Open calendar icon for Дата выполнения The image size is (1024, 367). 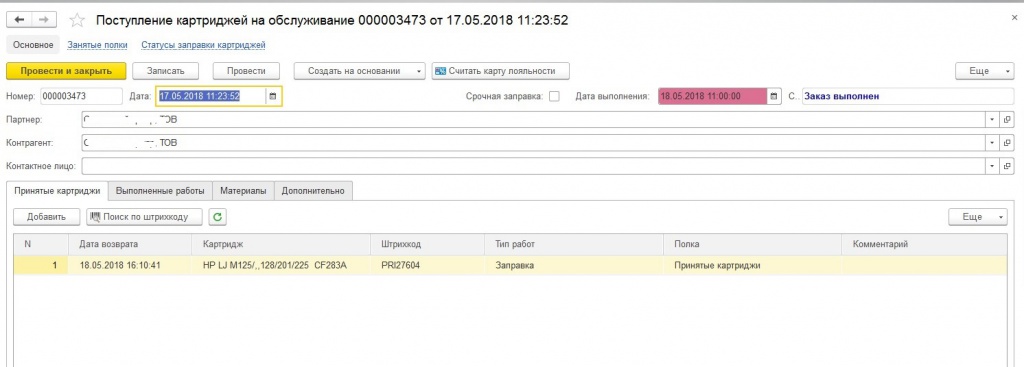pos(774,96)
